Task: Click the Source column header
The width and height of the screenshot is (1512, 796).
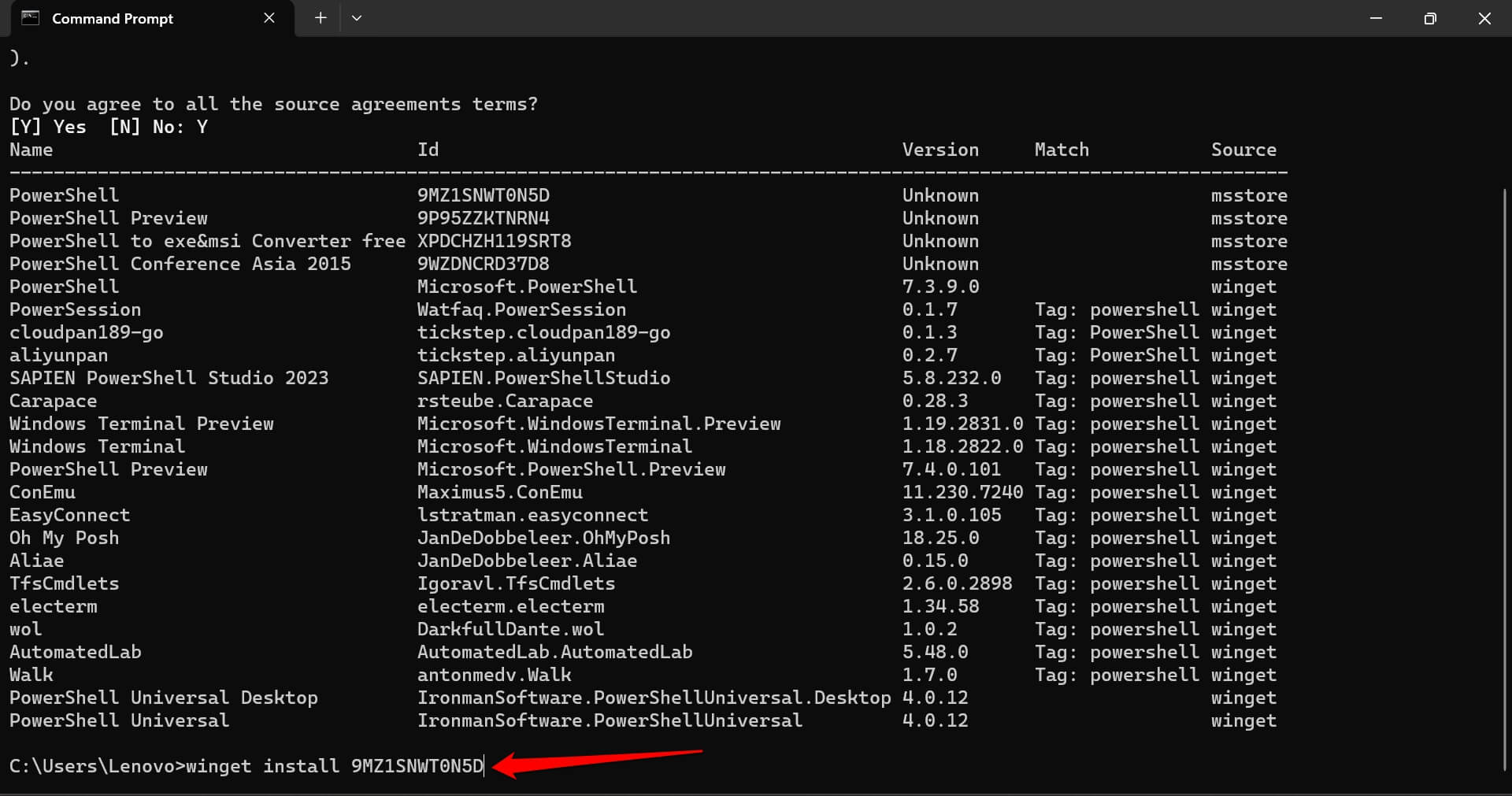Action: coord(1244,149)
